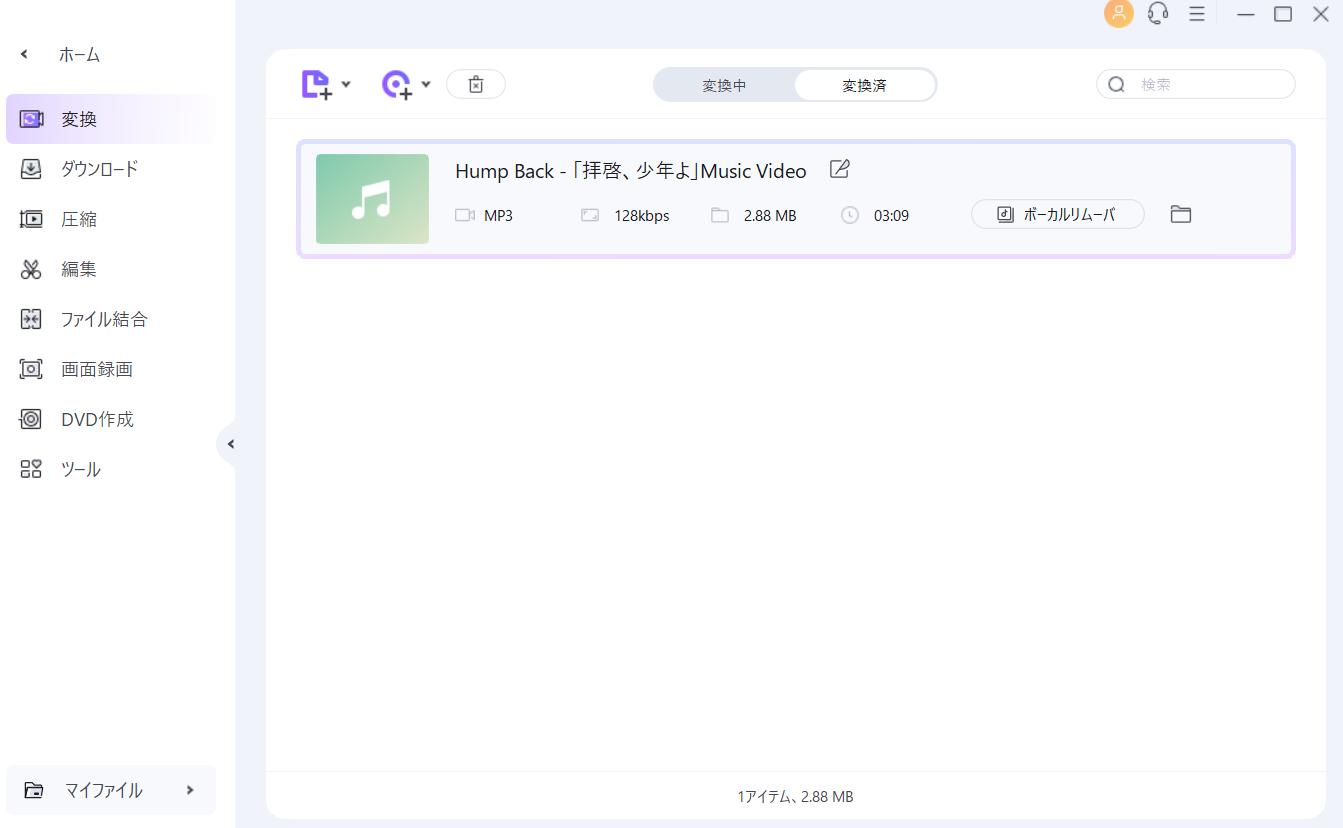Screen dimensions: 1343x828
Task: Click the マイファイル folder icon
Action: (x=34, y=790)
